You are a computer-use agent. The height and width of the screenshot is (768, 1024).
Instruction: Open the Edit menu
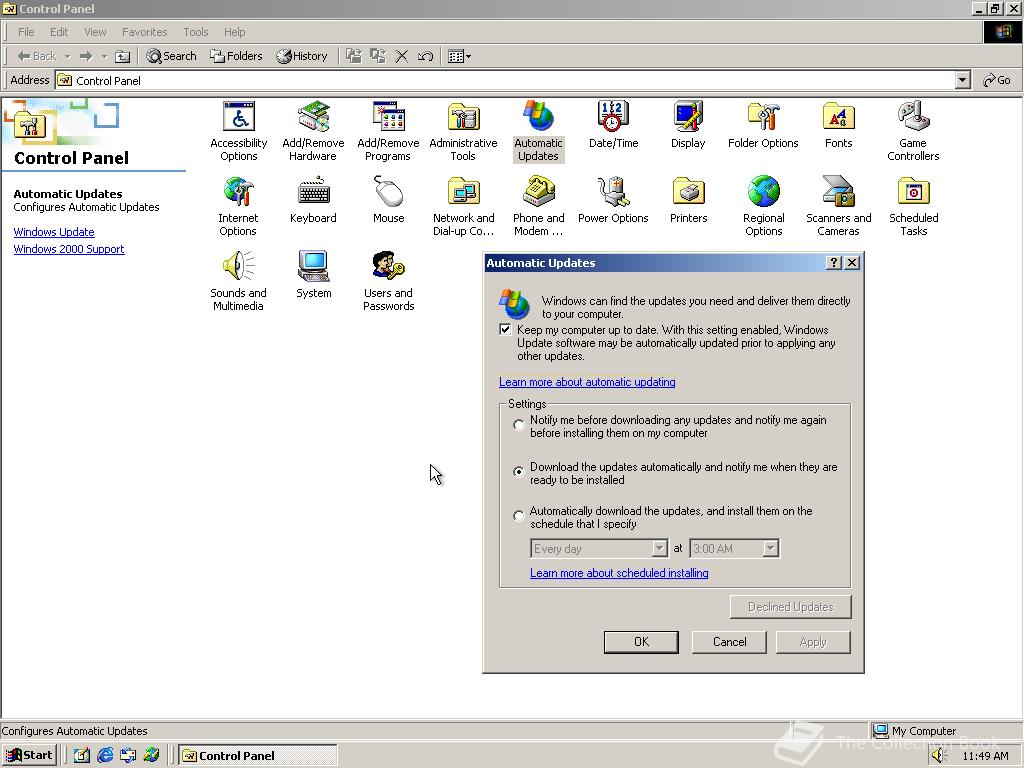pyautogui.click(x=59, y=32)
